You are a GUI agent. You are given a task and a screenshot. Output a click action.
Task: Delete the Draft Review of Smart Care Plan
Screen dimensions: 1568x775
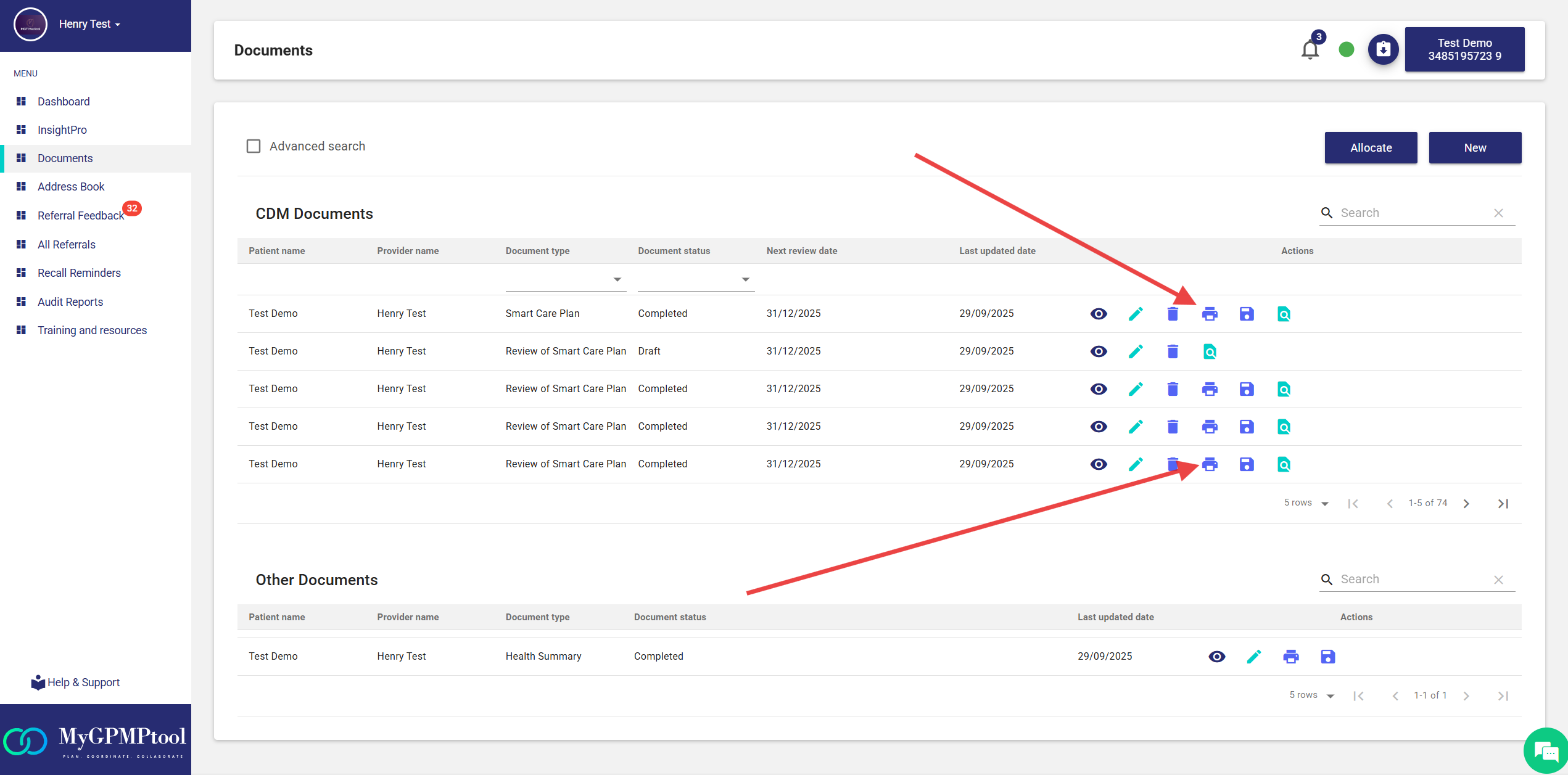(x=1173, y=351)
